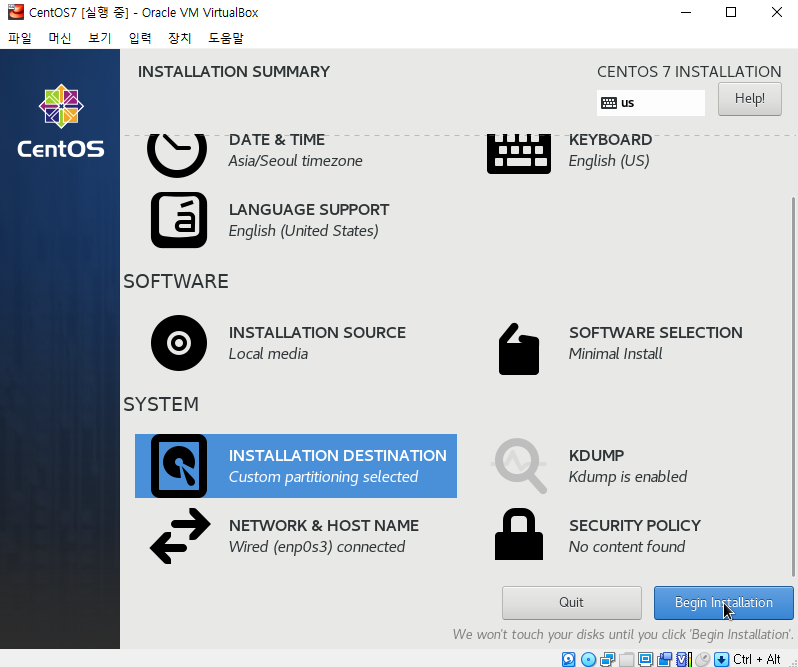
Task: Click Quit button
Action: tap(572, 603)
